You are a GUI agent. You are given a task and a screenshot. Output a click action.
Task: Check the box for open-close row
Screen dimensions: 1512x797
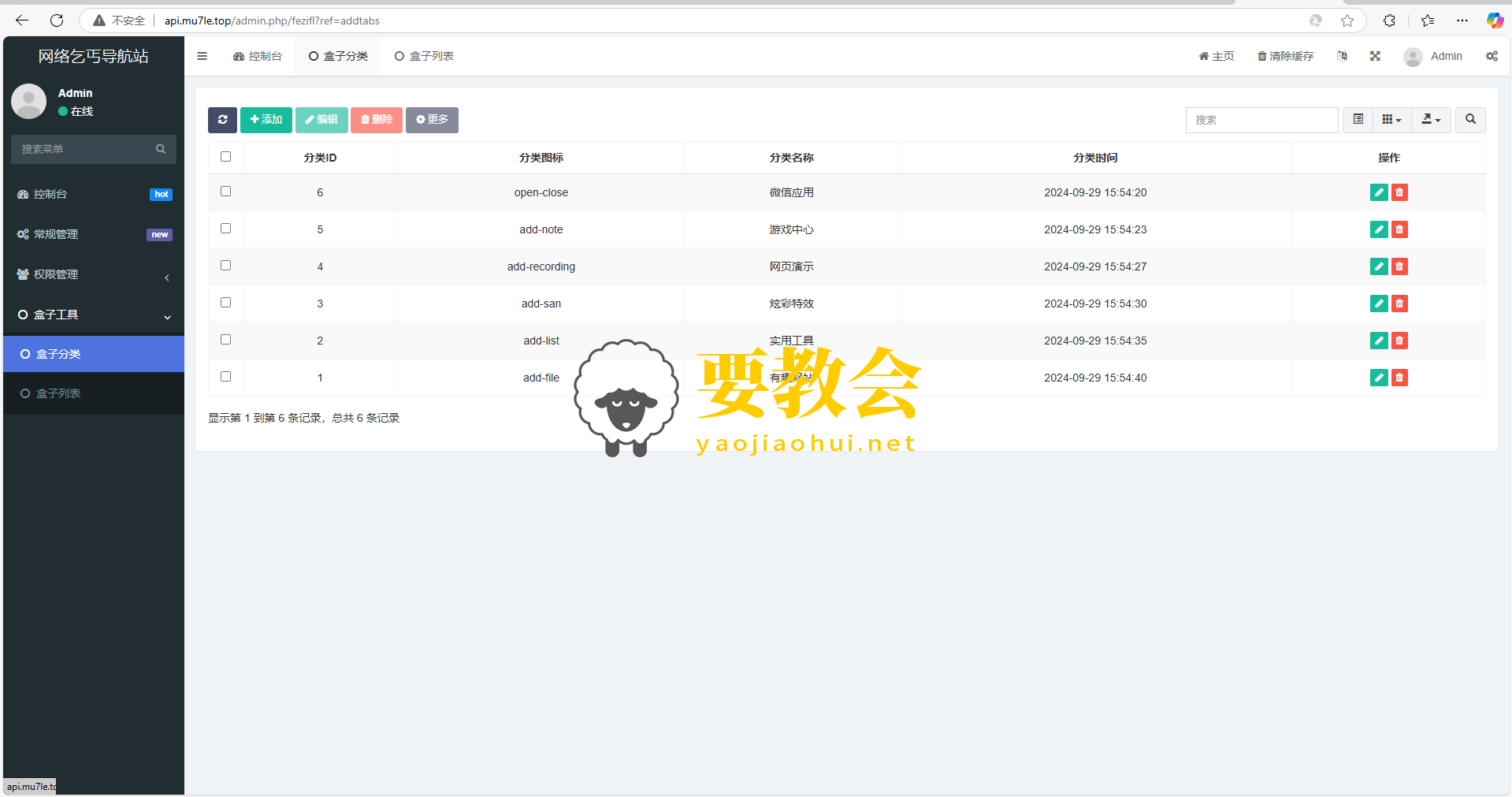click(226, 192)
